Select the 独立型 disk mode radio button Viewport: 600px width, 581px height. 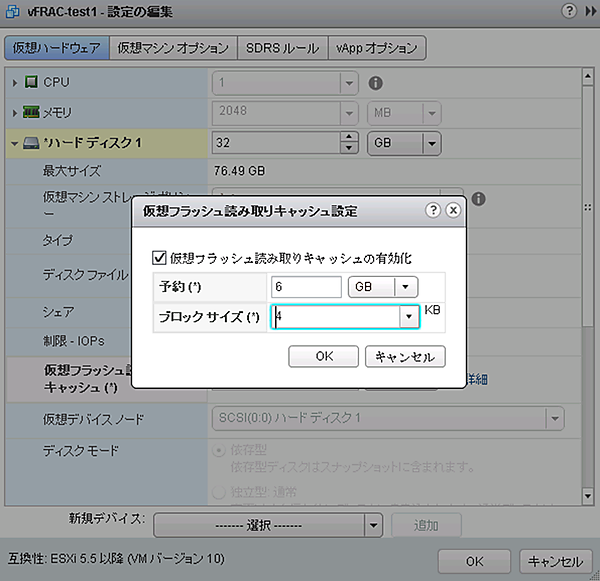(x=220, y=492)
